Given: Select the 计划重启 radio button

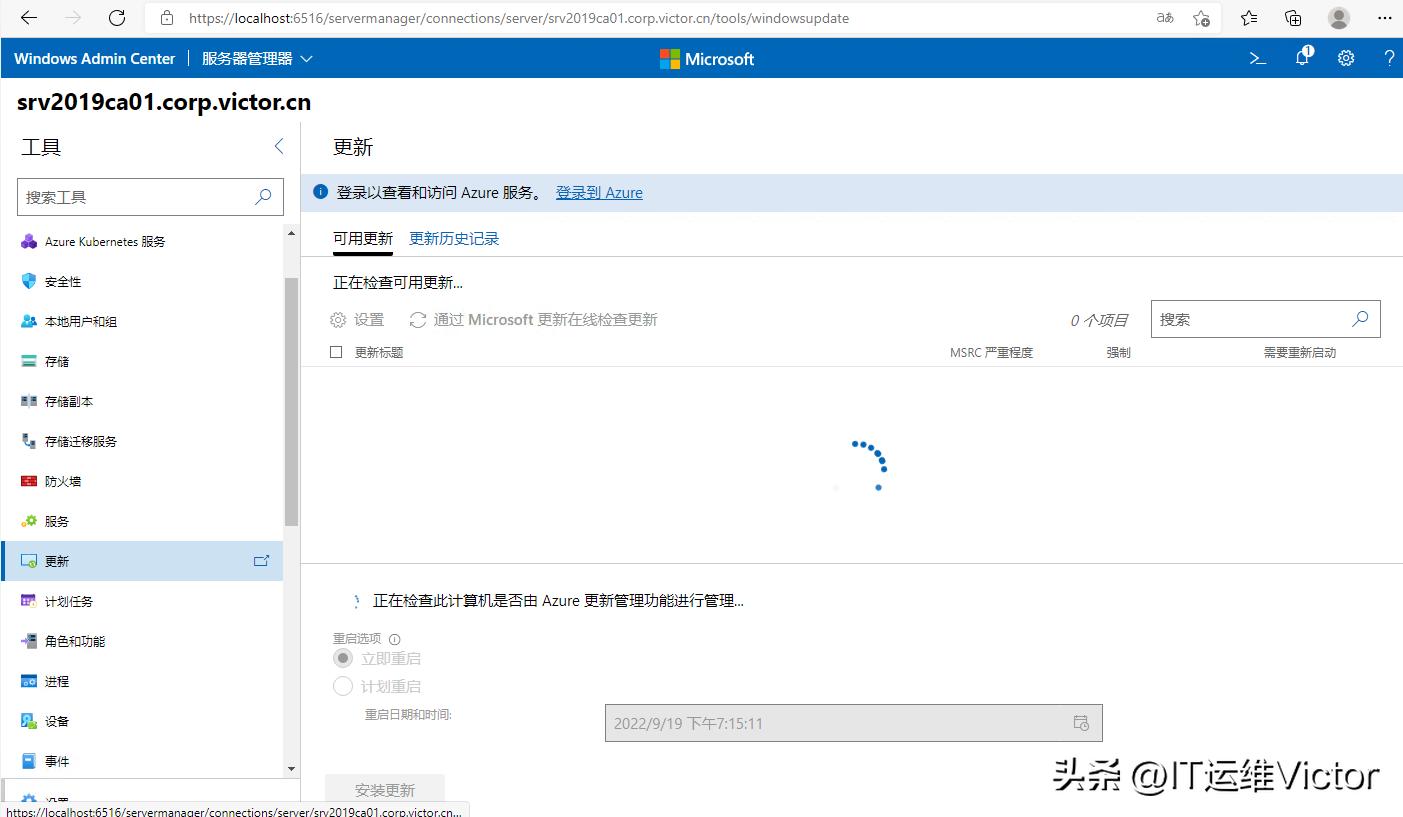Looking at the screenshot, I should point(343,686).
